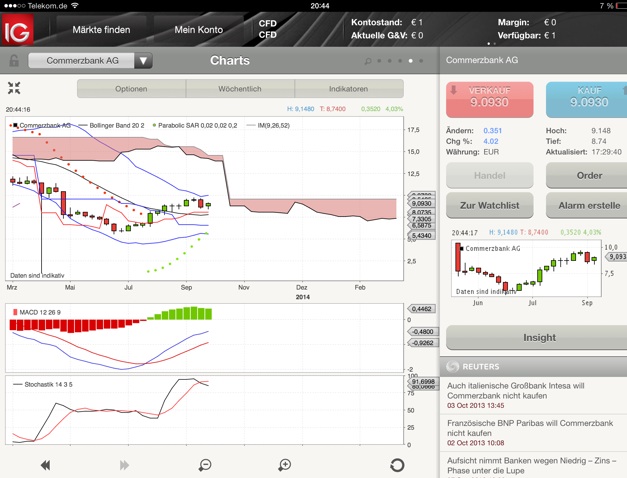Collapse chart with the shrink arrows icon

14,88
